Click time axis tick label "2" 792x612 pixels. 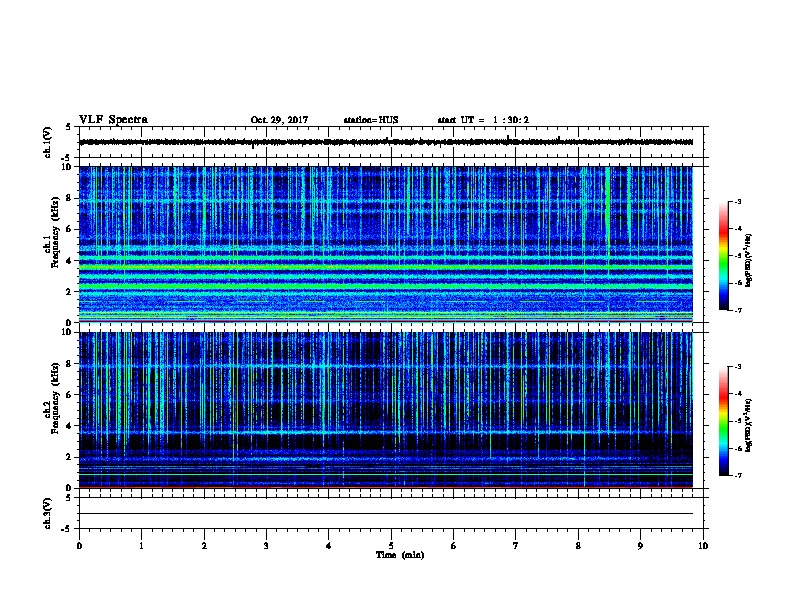204,545
